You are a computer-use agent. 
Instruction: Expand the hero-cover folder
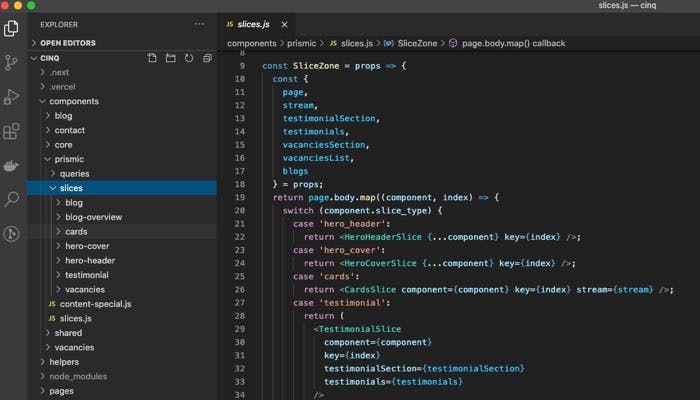point(87,245)
